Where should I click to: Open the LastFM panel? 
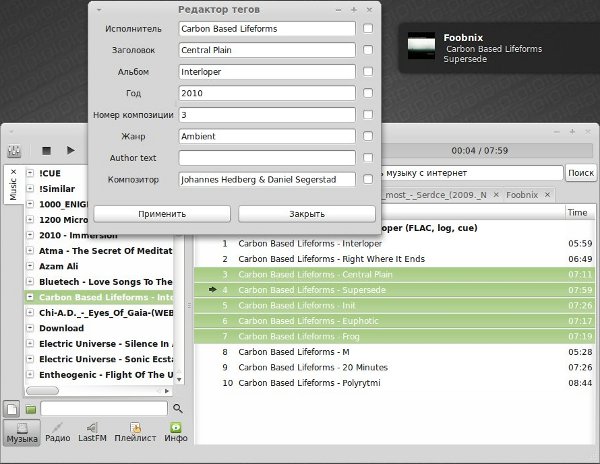93,432
